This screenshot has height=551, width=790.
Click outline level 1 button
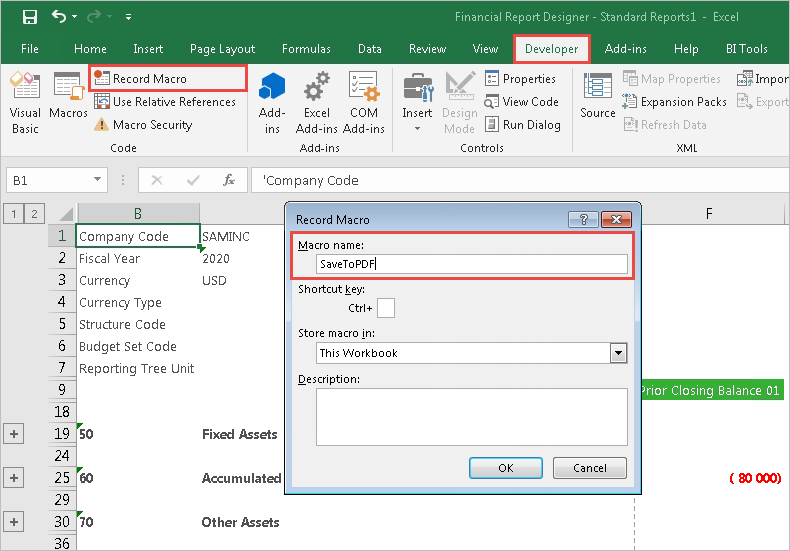click(14, 214)
